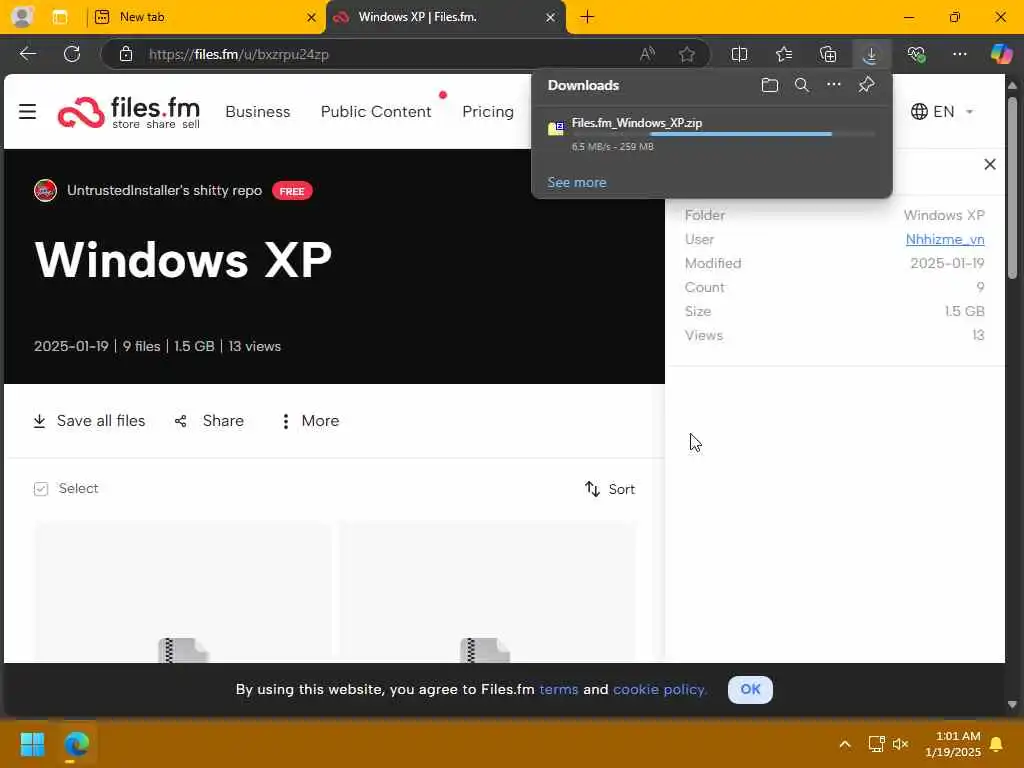
Task: Go back using the browser back arrow
Action: 27,54
